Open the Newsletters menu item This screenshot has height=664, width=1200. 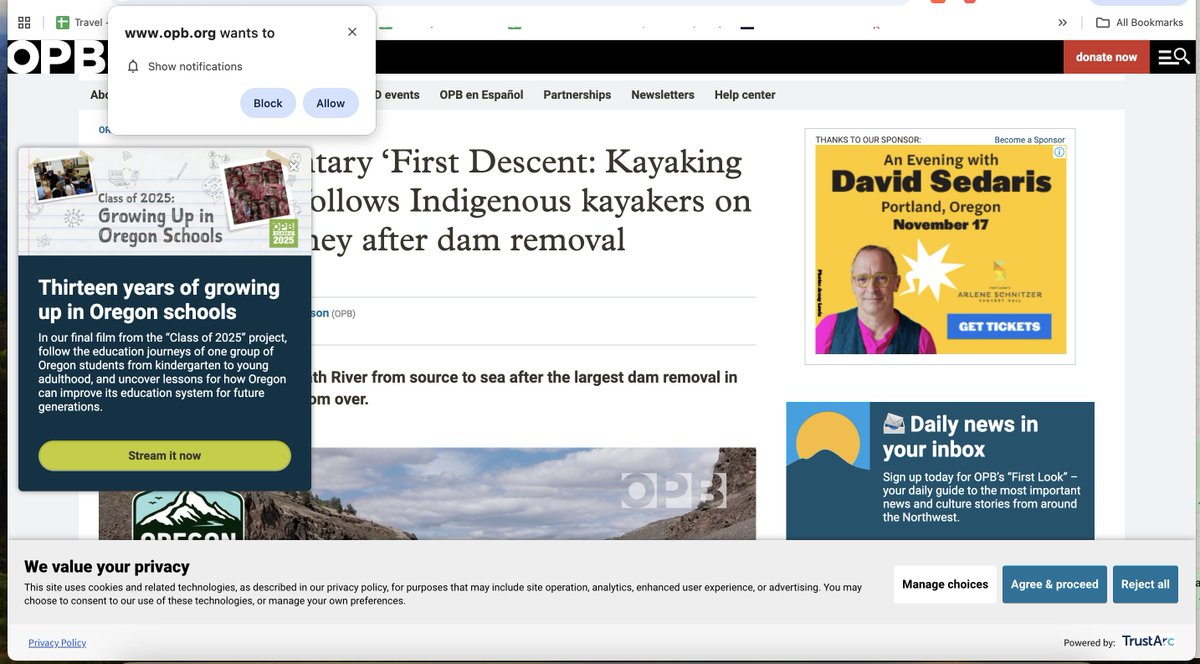pyautogui.click(x=662, y=95)
